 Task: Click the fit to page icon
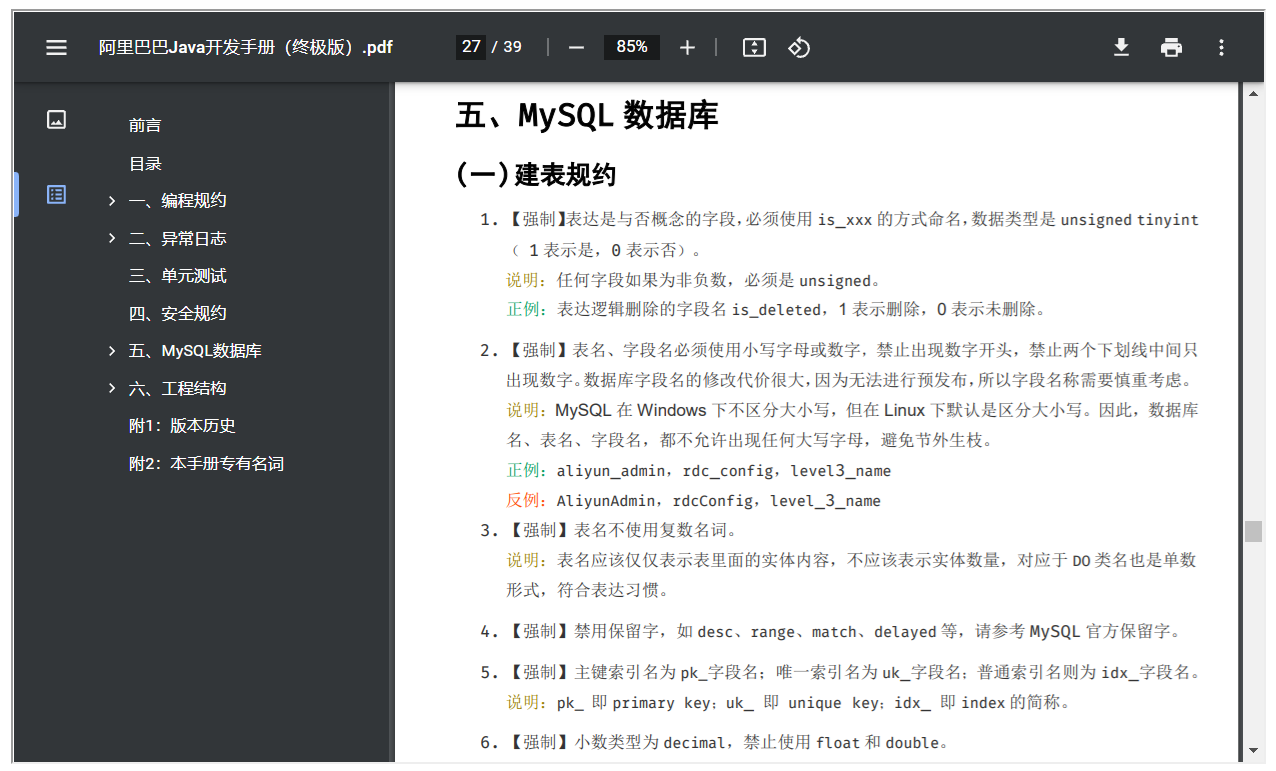[754, 47]
